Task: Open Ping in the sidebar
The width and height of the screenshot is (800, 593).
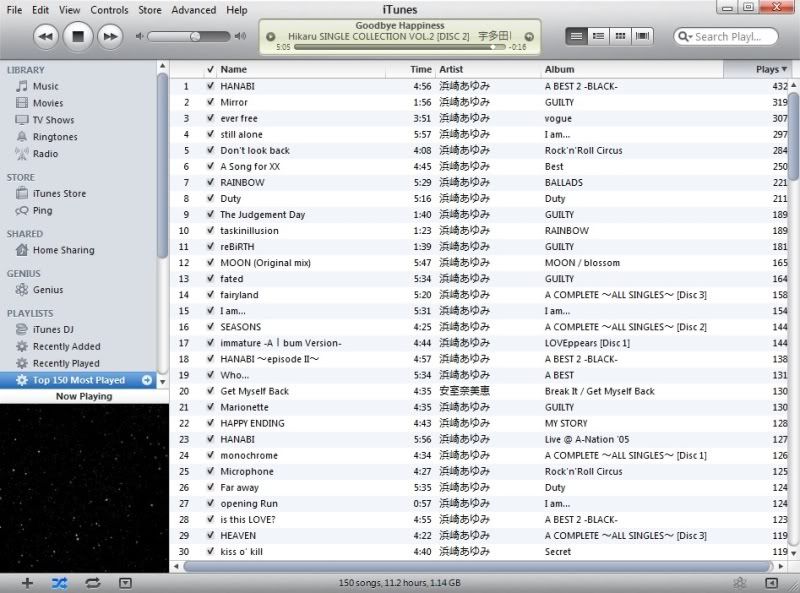Action: pyautogui.click(x=42, y=211)
